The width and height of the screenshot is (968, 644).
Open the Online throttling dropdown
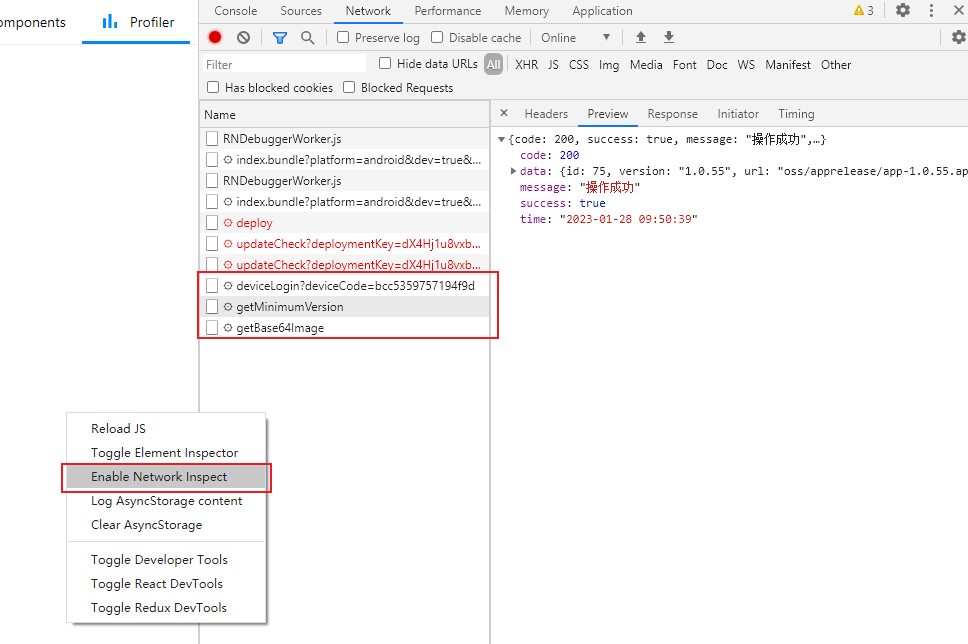[x=577, y=37]
